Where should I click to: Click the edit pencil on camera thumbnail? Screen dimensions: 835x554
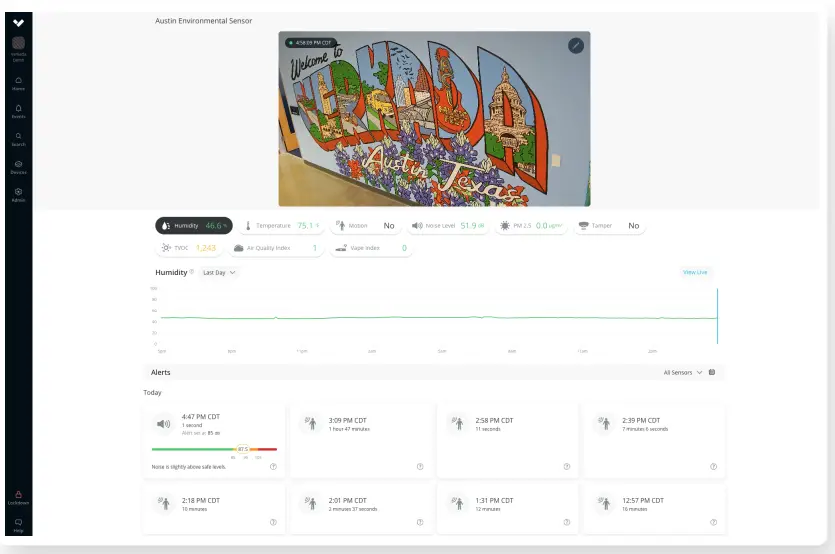pos(576,46)
